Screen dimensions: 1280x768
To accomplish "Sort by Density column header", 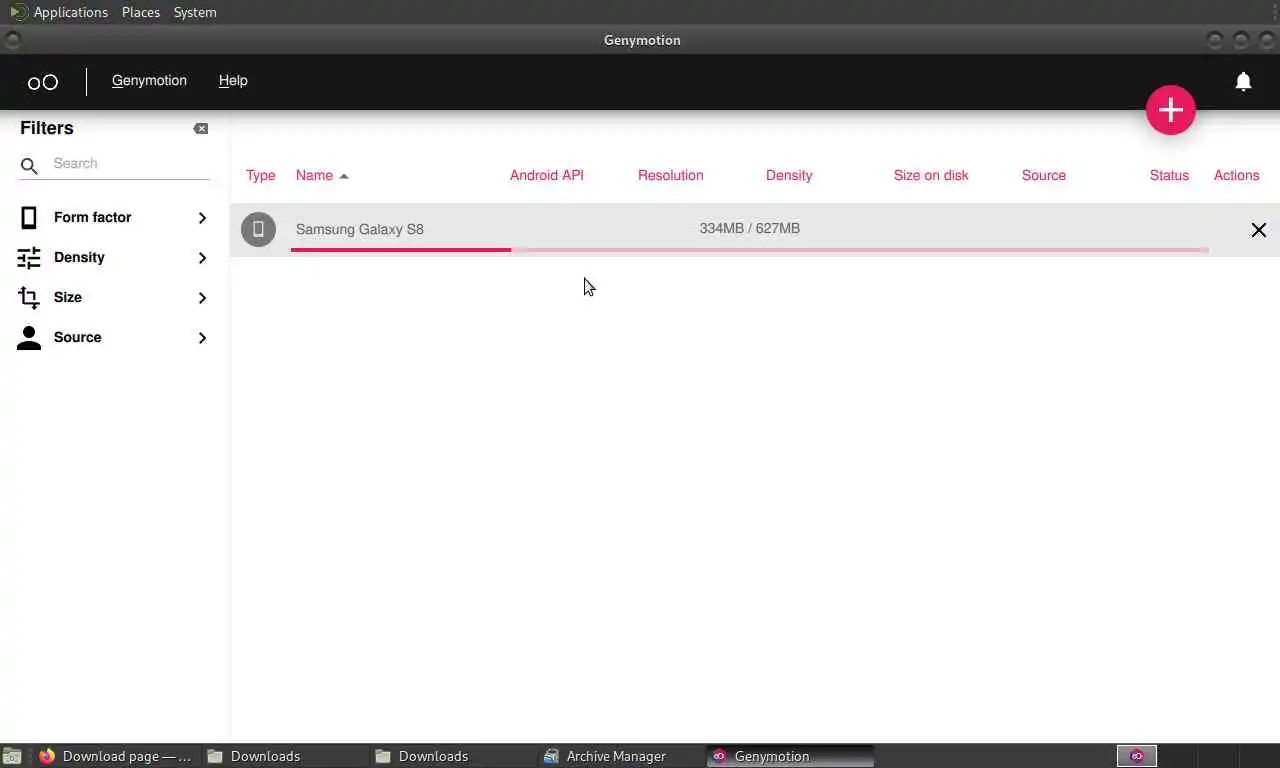I will coord(789,175).
